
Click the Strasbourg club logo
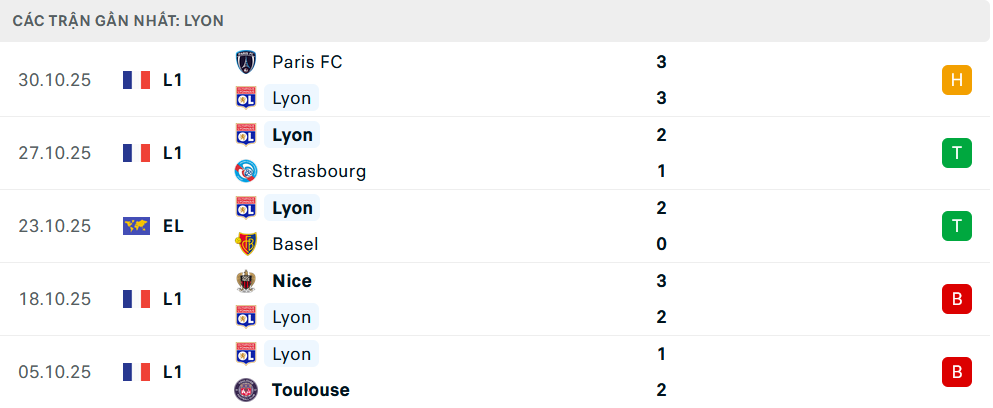[245, 171]
